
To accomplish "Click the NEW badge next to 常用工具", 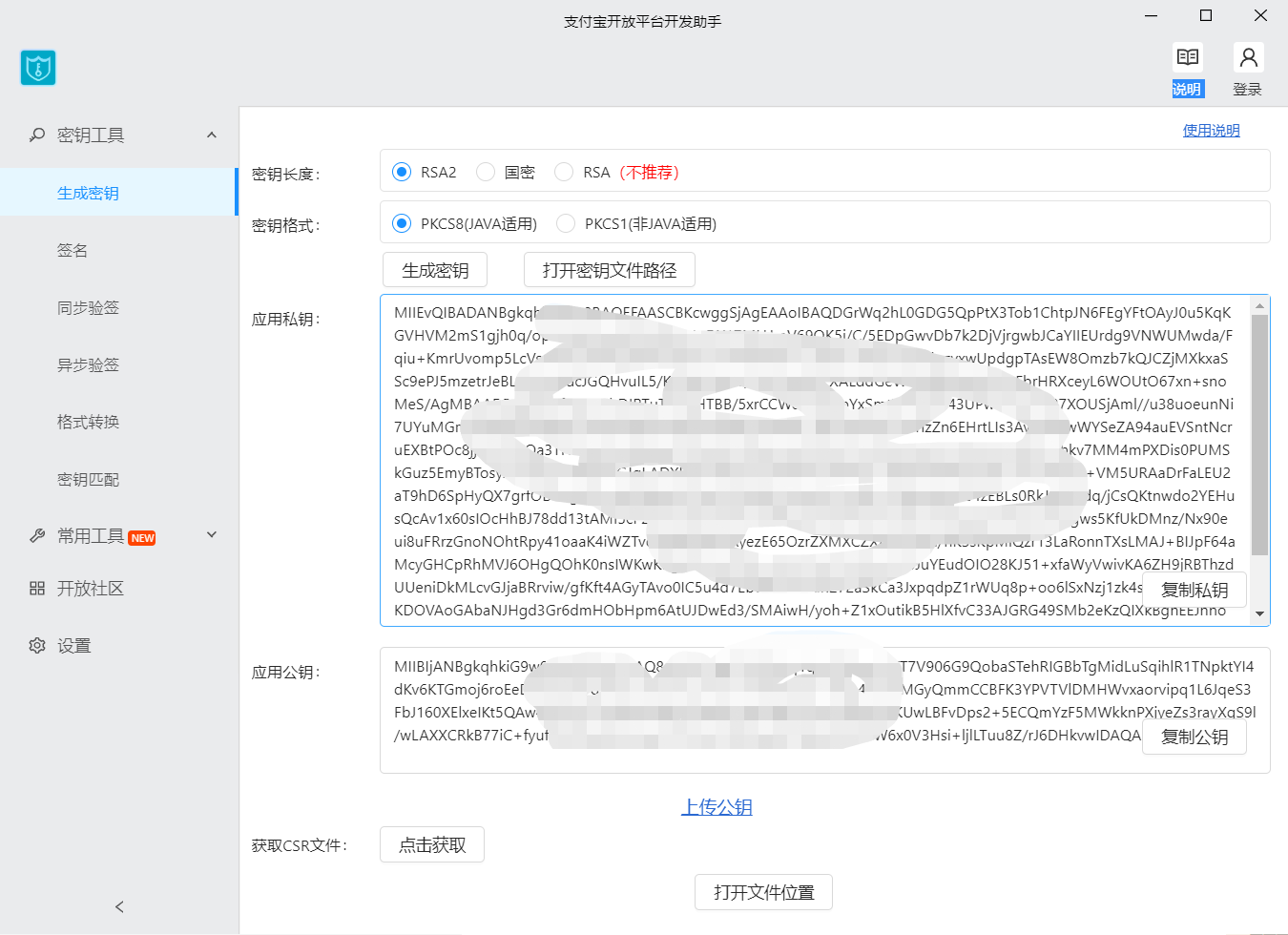I will (142, 538).
